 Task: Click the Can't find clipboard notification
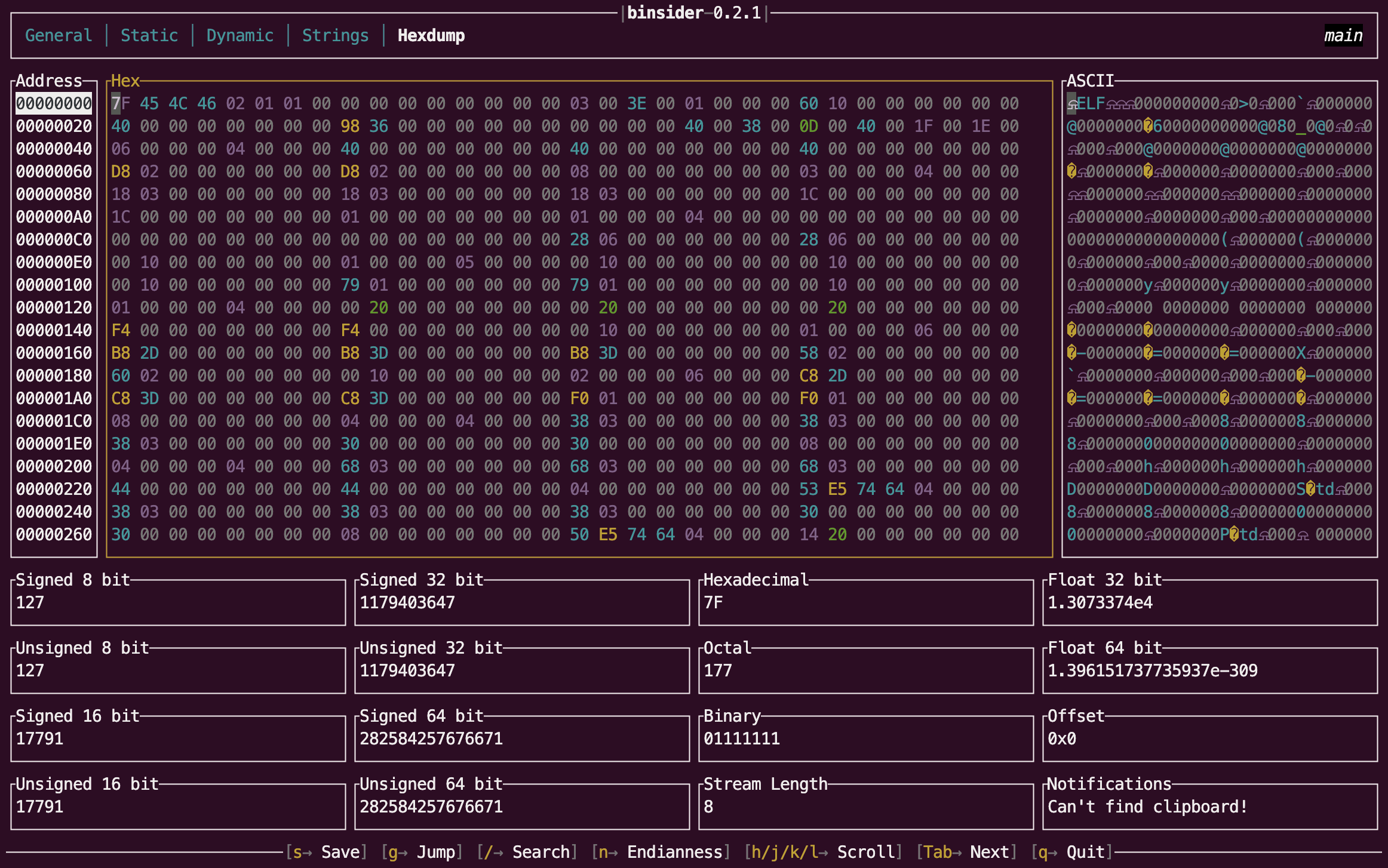[1147, 807]
